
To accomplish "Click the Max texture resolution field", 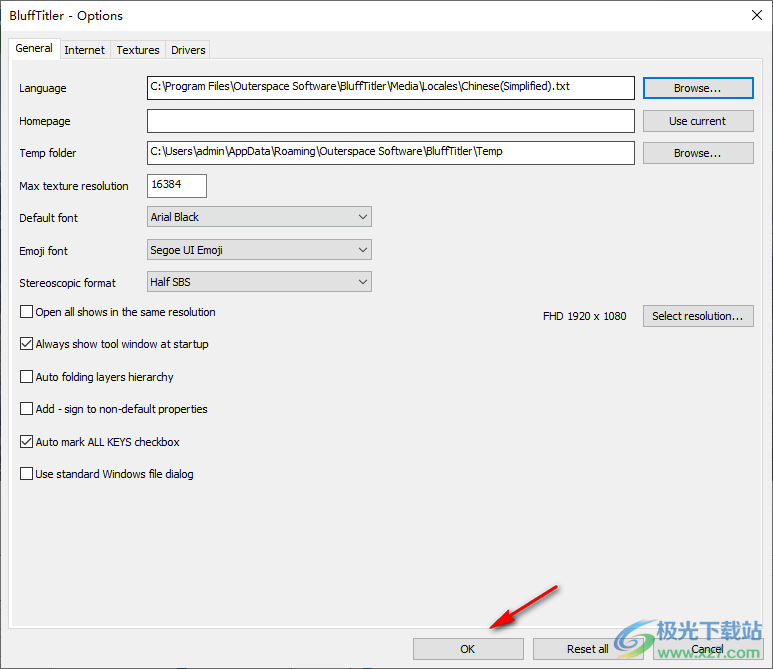I will (177, 186).
